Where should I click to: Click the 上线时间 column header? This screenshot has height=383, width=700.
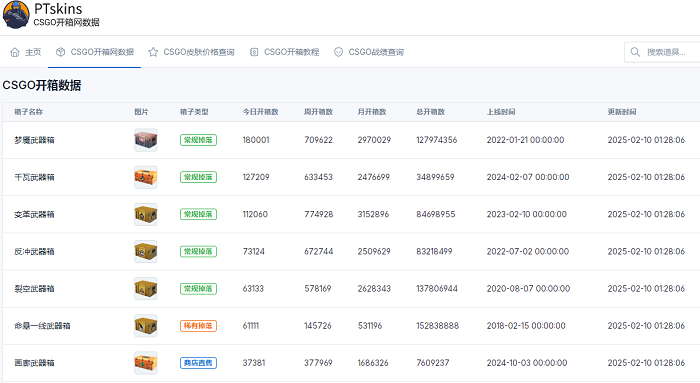tap(501, 112)
